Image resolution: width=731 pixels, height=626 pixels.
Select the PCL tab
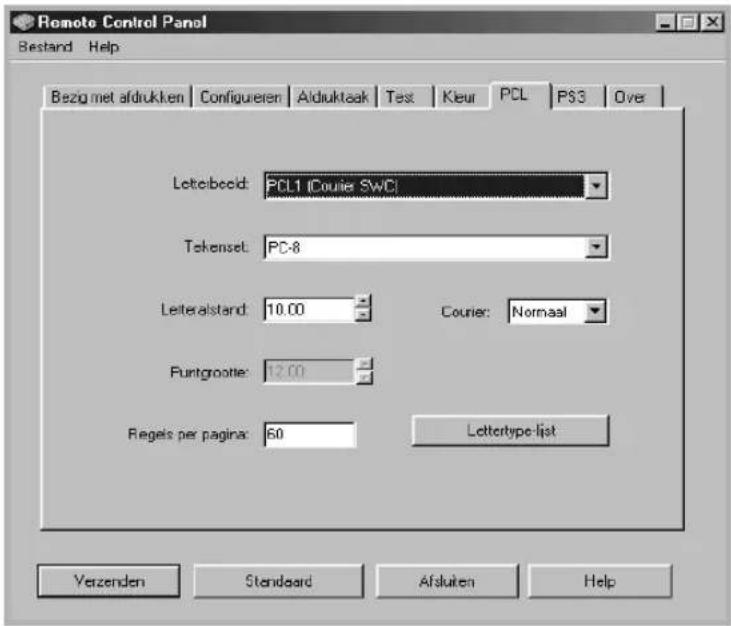(x=519, y=95)
